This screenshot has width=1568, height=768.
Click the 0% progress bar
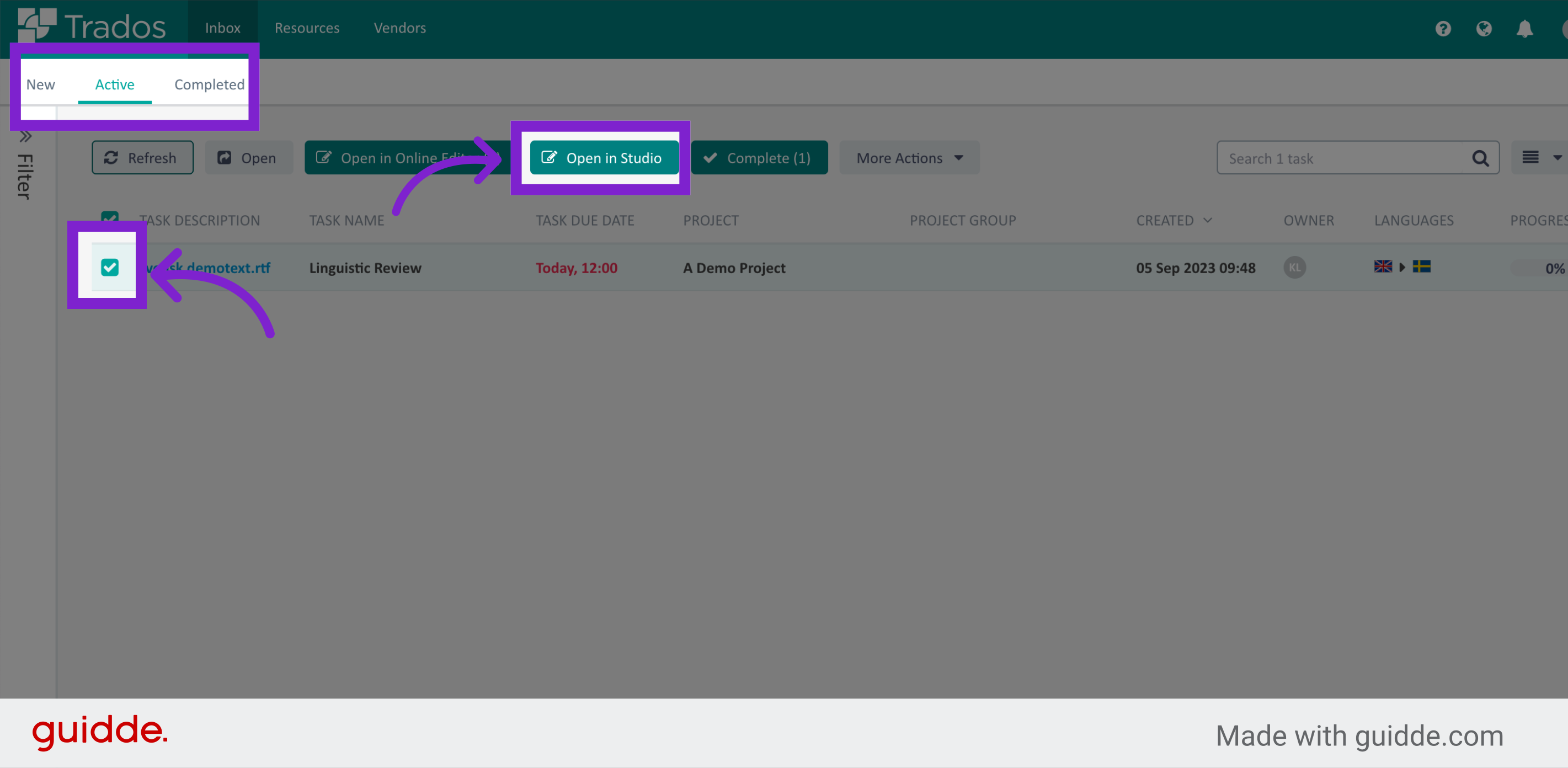[x=1539, y=268]
